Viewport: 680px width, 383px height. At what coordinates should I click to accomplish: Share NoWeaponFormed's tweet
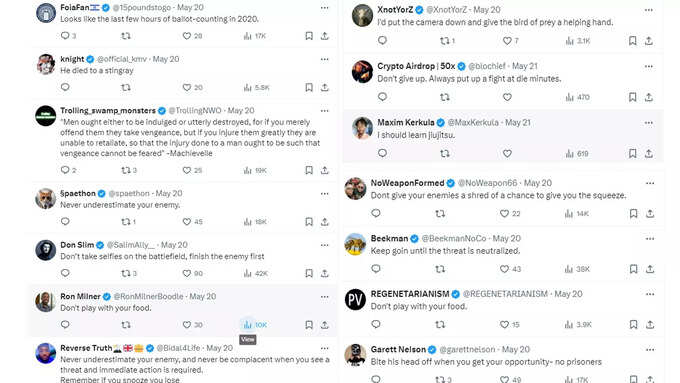(650, 213)
